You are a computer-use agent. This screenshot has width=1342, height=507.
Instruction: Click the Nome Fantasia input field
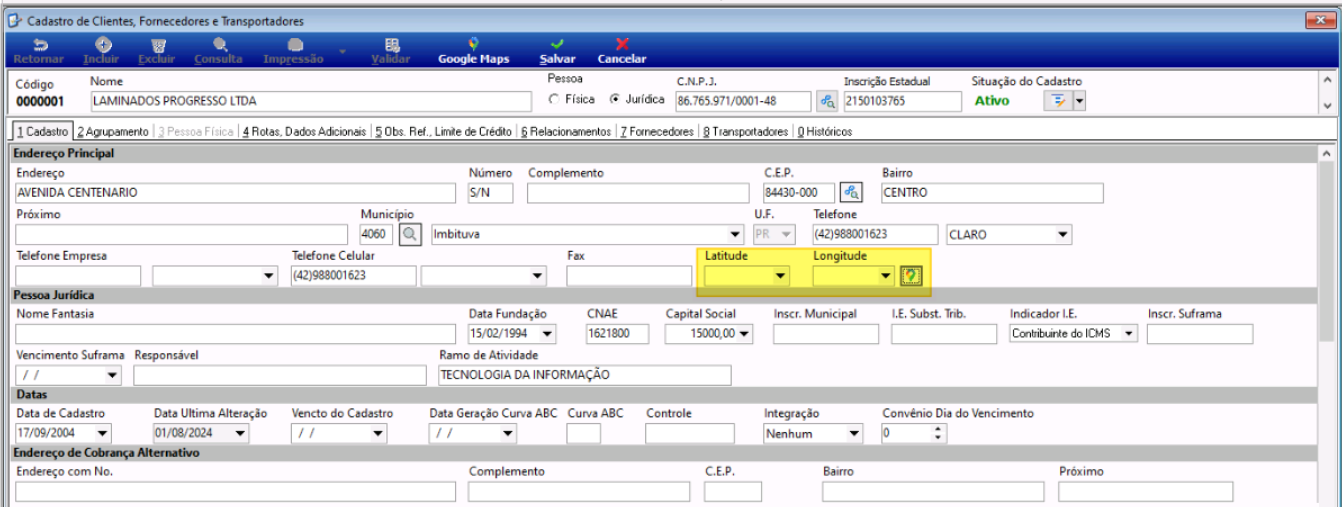[235, 334]
